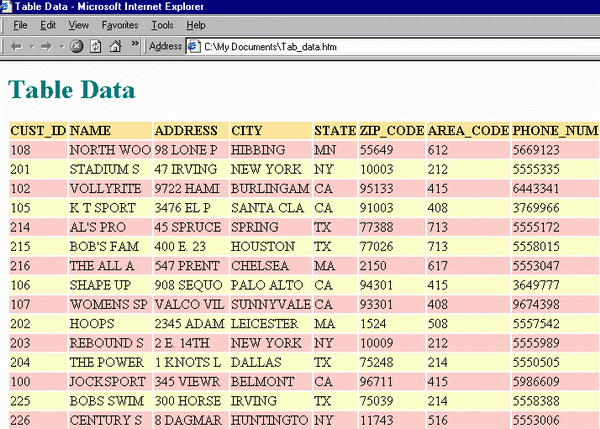Viewport: 600px width, 429px height.
Task: Select zip code cell 10009
Action: click(x=392, y=343)
